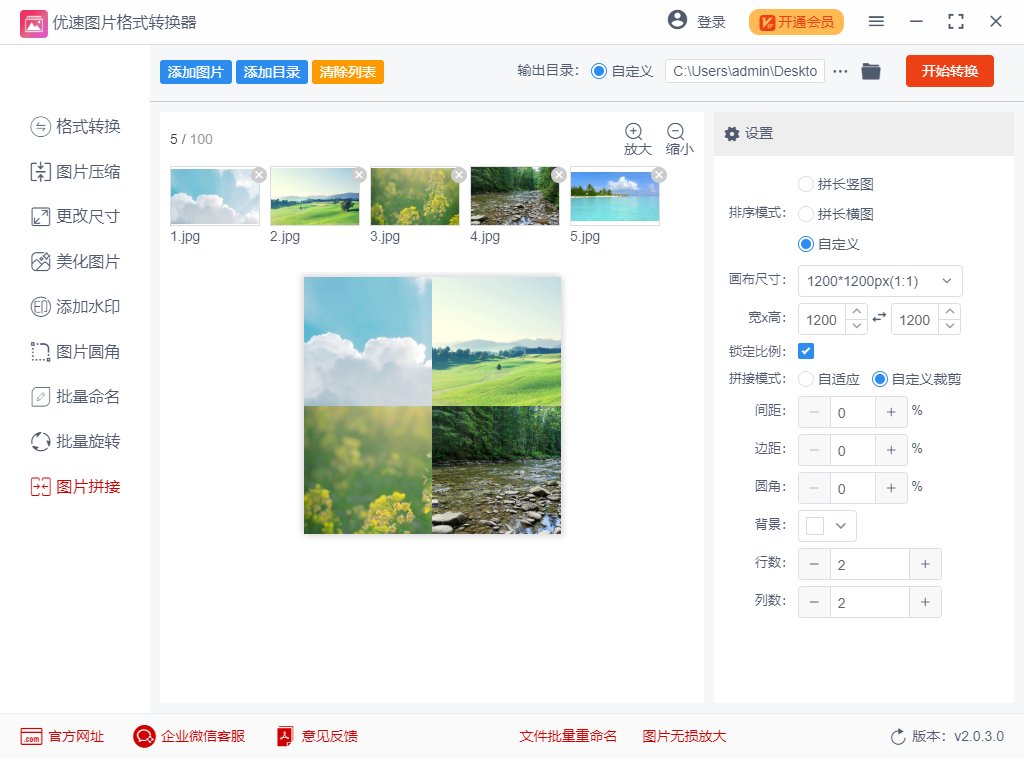Click the white 背景 color swatch
Screen dimensions: 1024x760
point(815,526)
